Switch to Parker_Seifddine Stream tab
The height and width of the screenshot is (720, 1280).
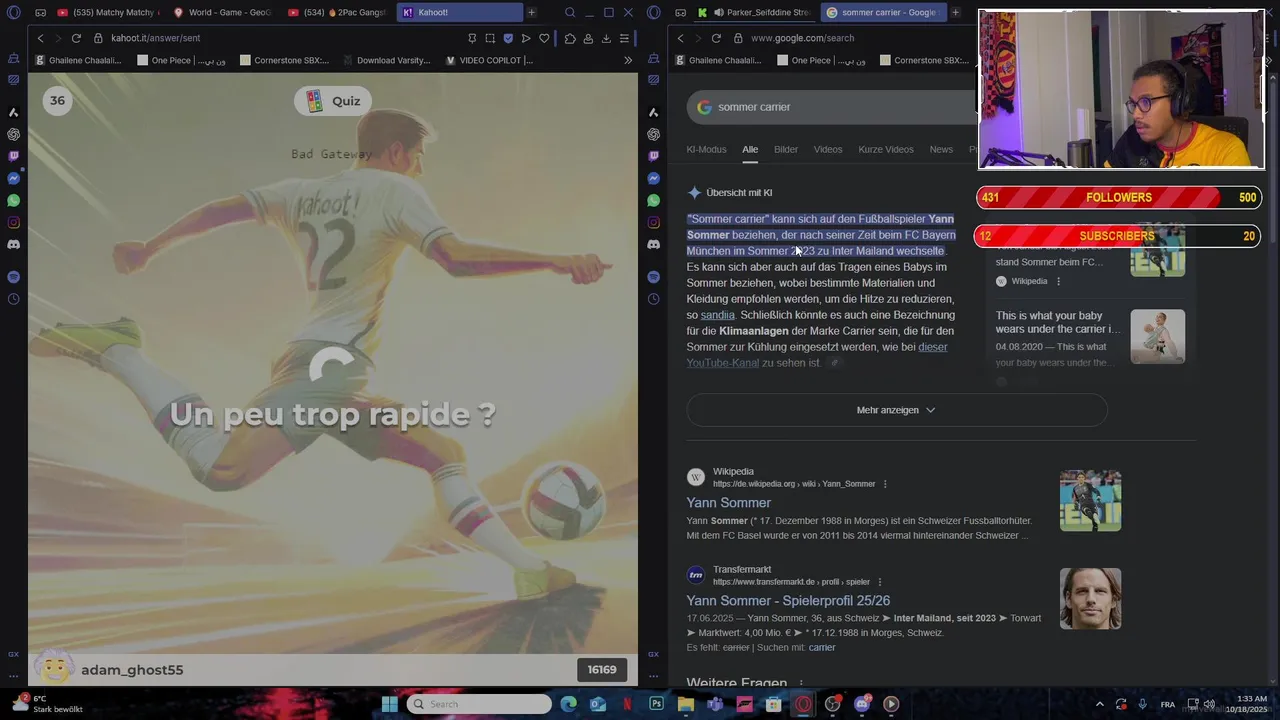coord(755,12)
